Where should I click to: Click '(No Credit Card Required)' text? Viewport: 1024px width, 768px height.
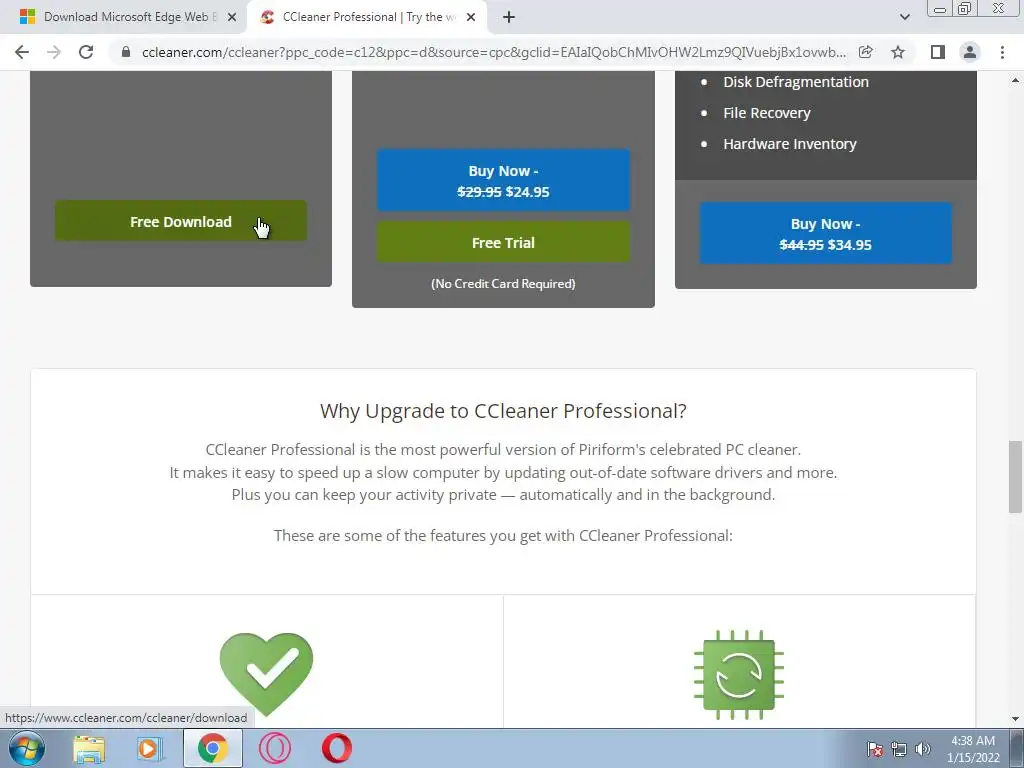pyautogui.click(x=504, y=283)
